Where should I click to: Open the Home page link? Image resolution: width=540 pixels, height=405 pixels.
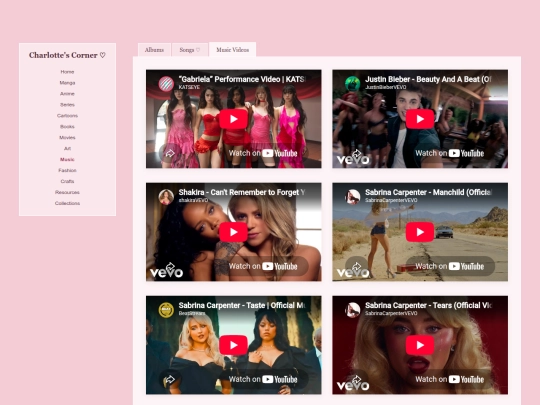coord(67,72)
